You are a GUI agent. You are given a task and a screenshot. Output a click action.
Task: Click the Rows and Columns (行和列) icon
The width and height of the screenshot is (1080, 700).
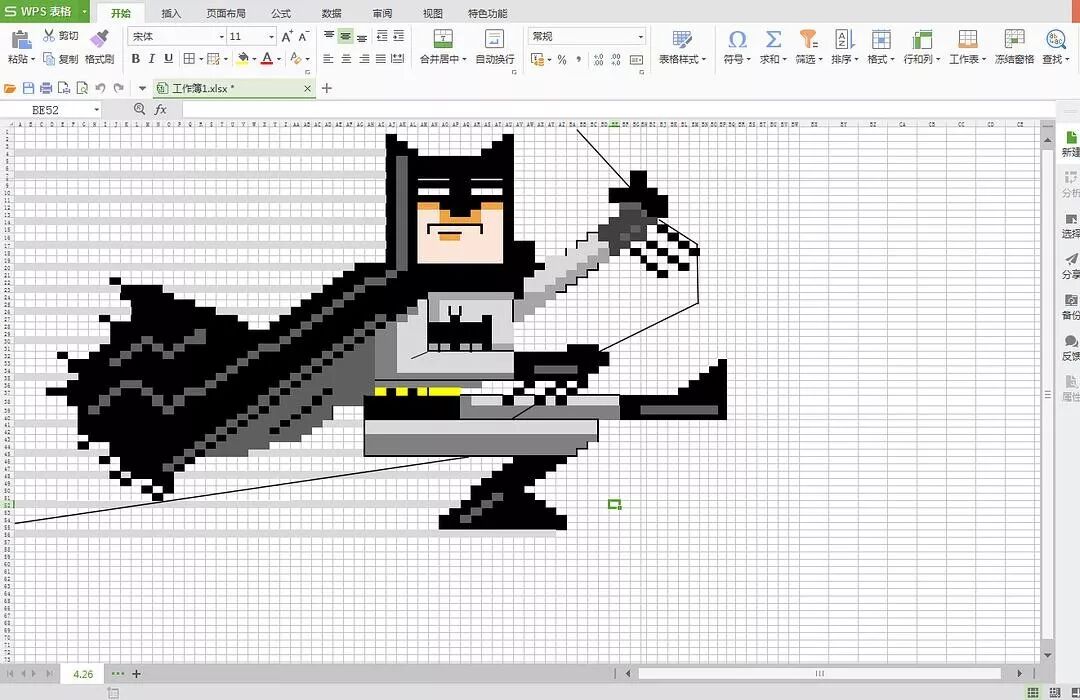click(922, 39)
